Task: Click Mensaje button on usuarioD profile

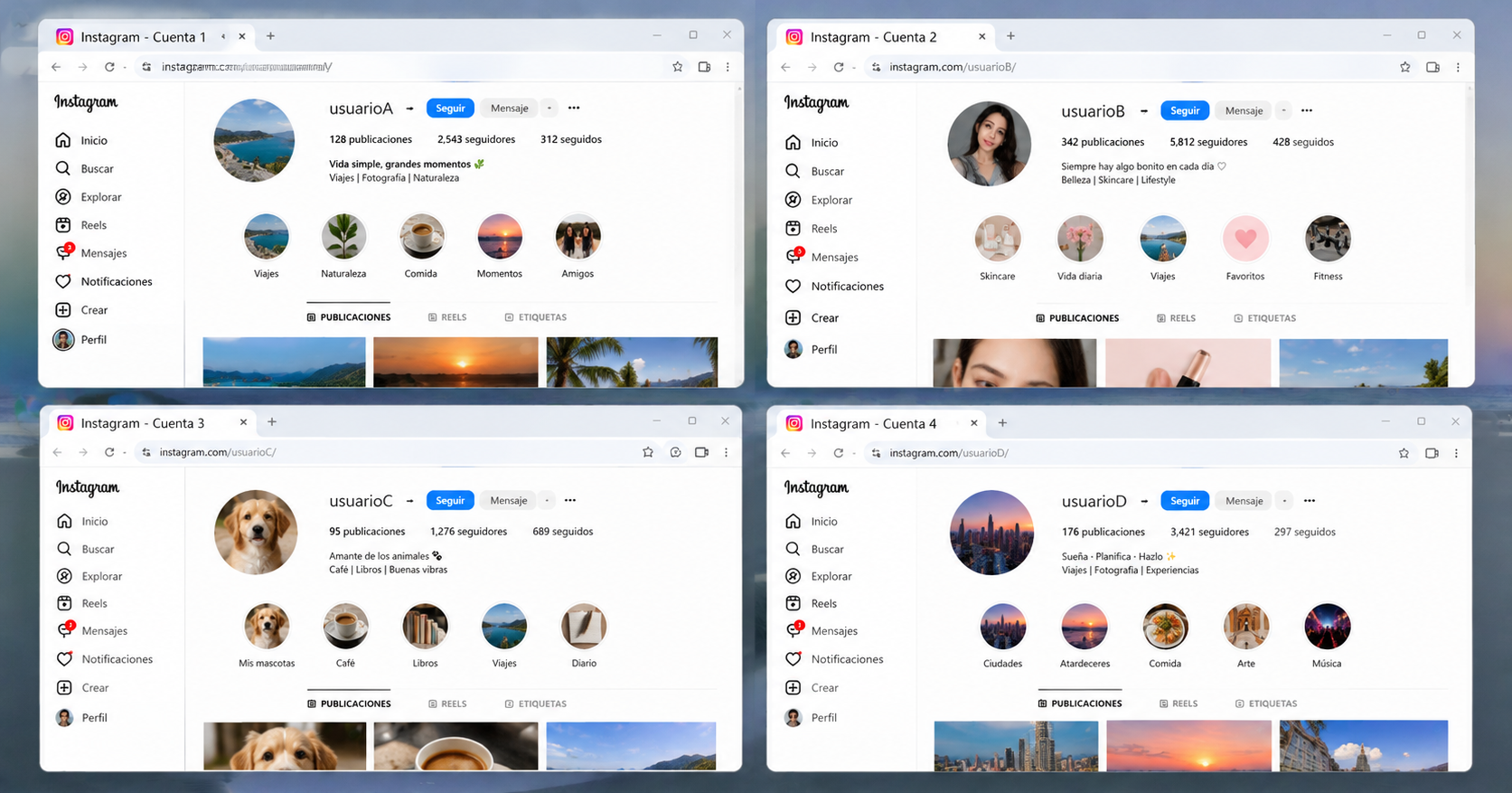Action: [1244, 500]
